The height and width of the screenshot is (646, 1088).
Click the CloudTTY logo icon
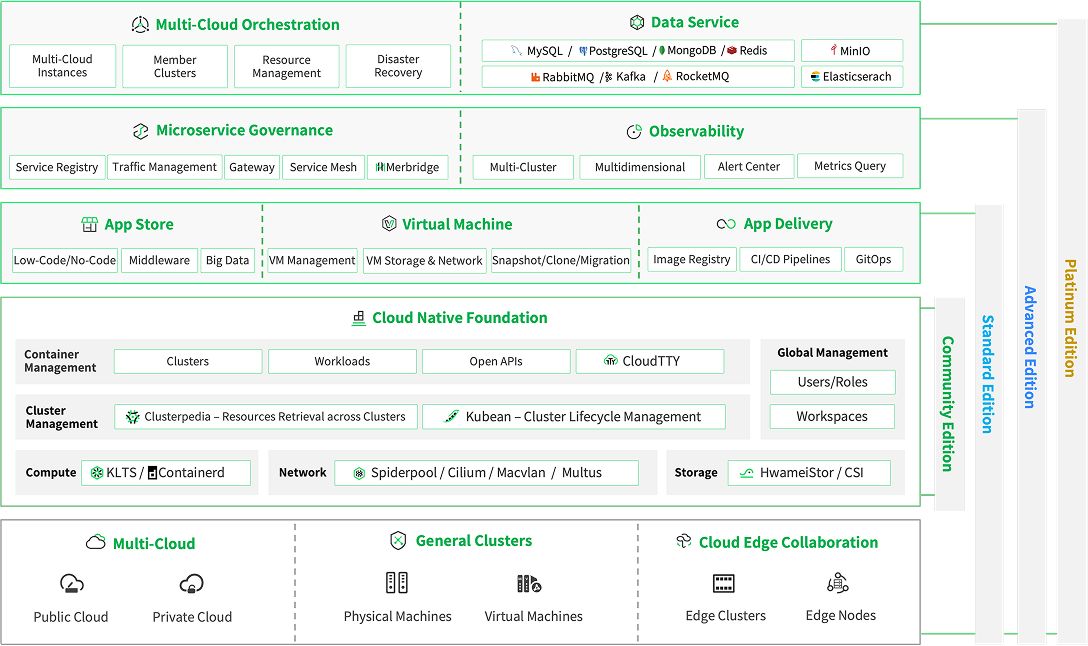611,361
